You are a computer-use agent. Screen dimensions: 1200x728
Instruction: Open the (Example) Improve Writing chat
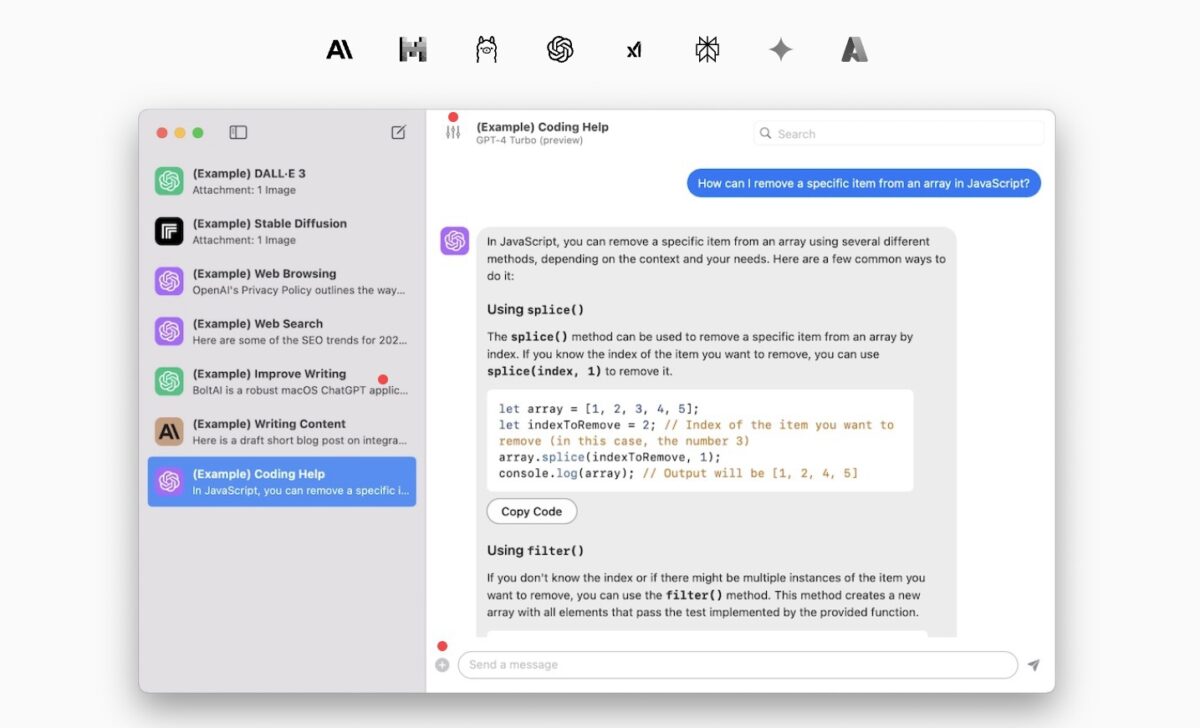click(x=282, y=381)
